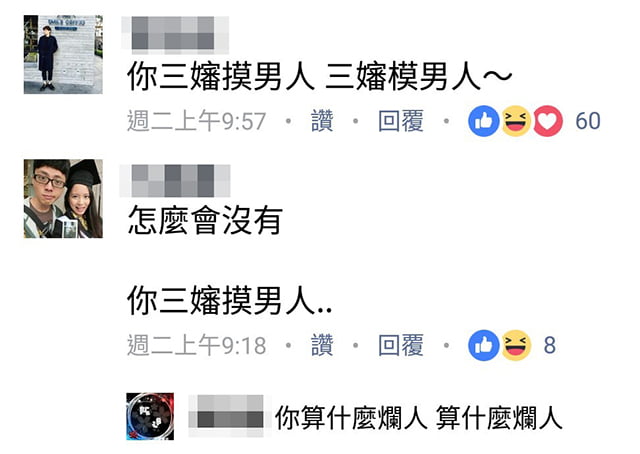Open the 60 reactions count

588,121
